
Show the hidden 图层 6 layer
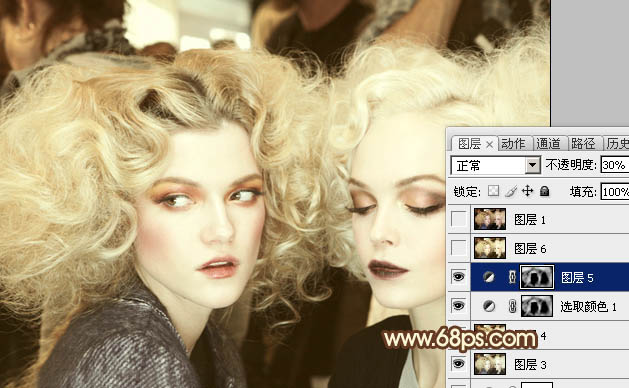pyautogui.click(x=459, y=248)
